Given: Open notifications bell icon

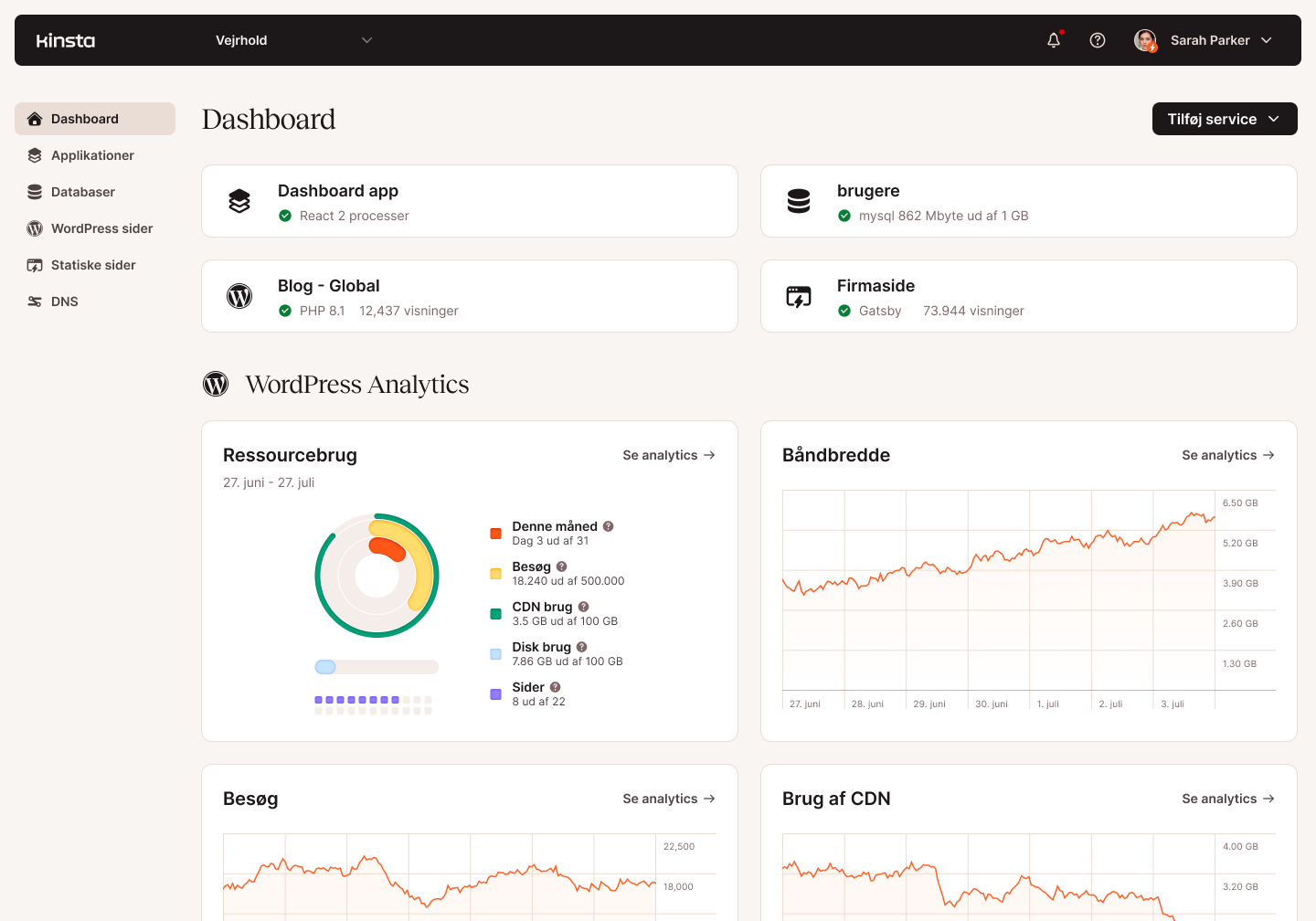Looking at the screenshot, I should tap(1054, 40).
